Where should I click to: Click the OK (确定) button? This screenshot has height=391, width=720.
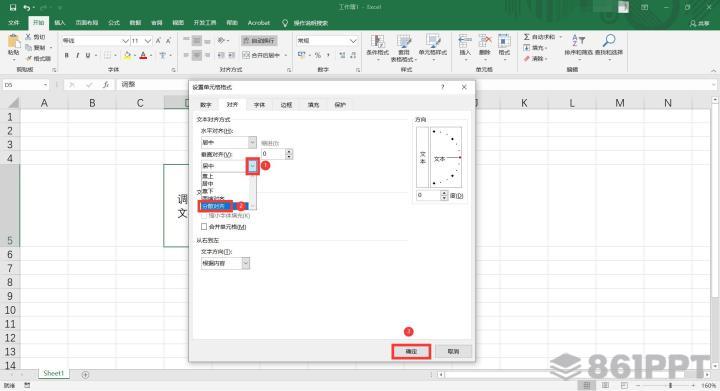tap(411, 352)
